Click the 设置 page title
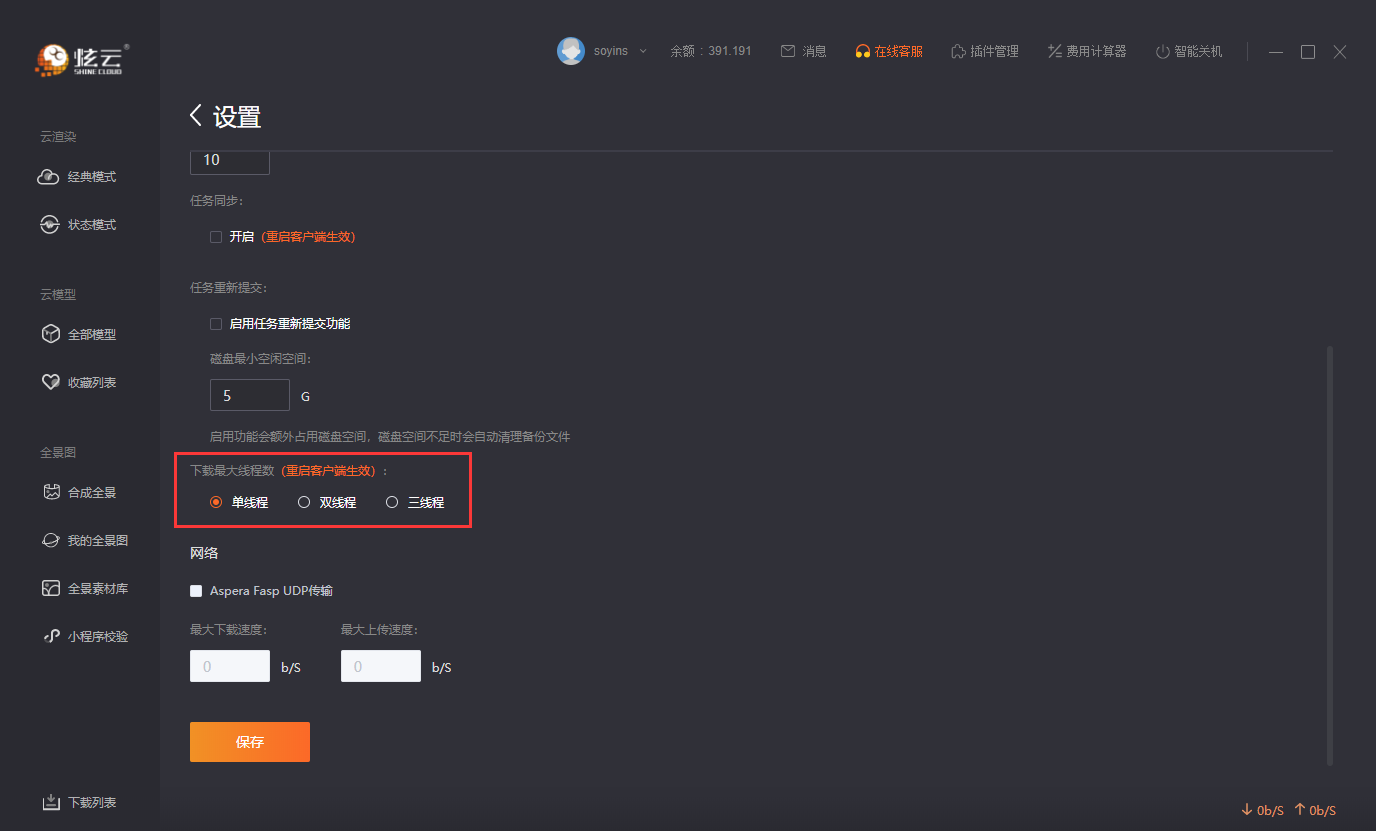The height and width of the screenshot is (831, 1376). pyautogui.click(x=237, y=117)
